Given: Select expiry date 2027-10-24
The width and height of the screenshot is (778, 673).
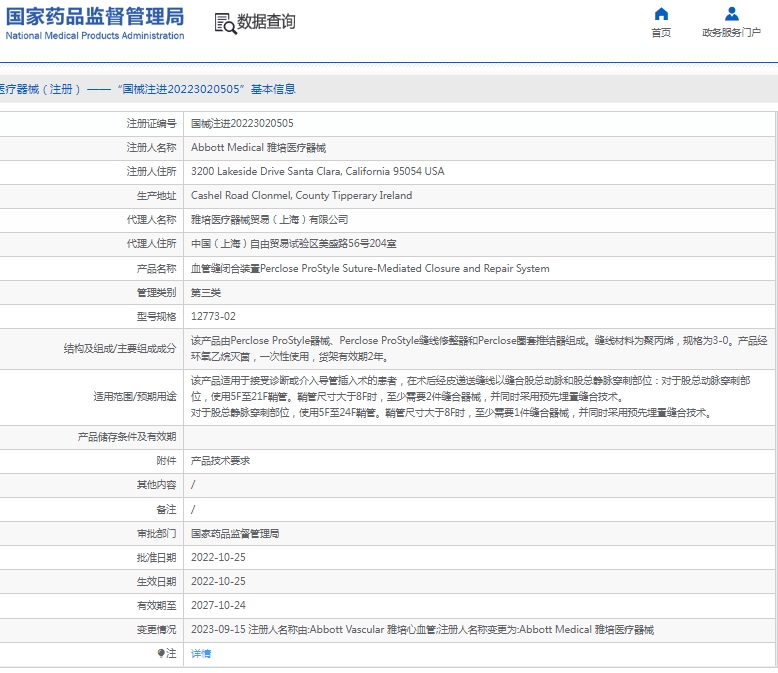Looking at the screenshot, I should (x=218, y=606).
